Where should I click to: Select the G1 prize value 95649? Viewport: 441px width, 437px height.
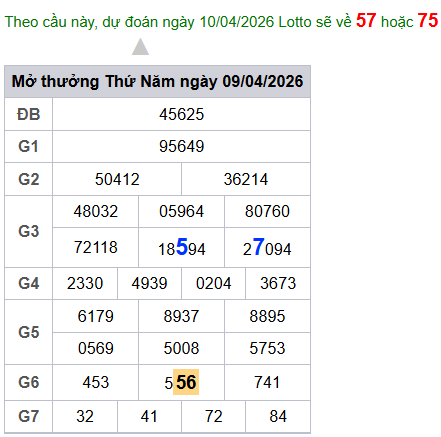(181, 146)
